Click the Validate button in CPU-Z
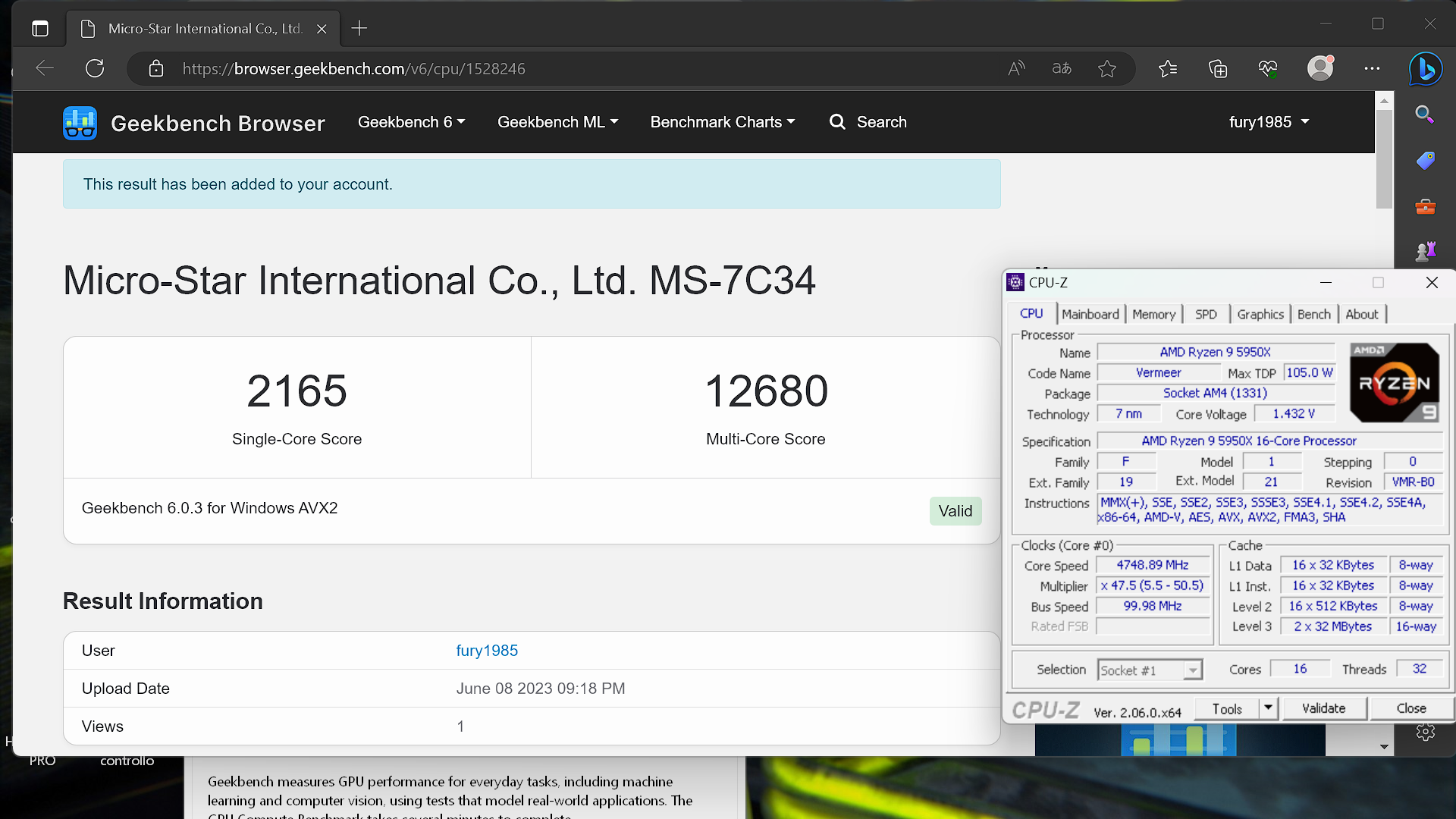1456x819 pixels. click(x=1324, y=708)
